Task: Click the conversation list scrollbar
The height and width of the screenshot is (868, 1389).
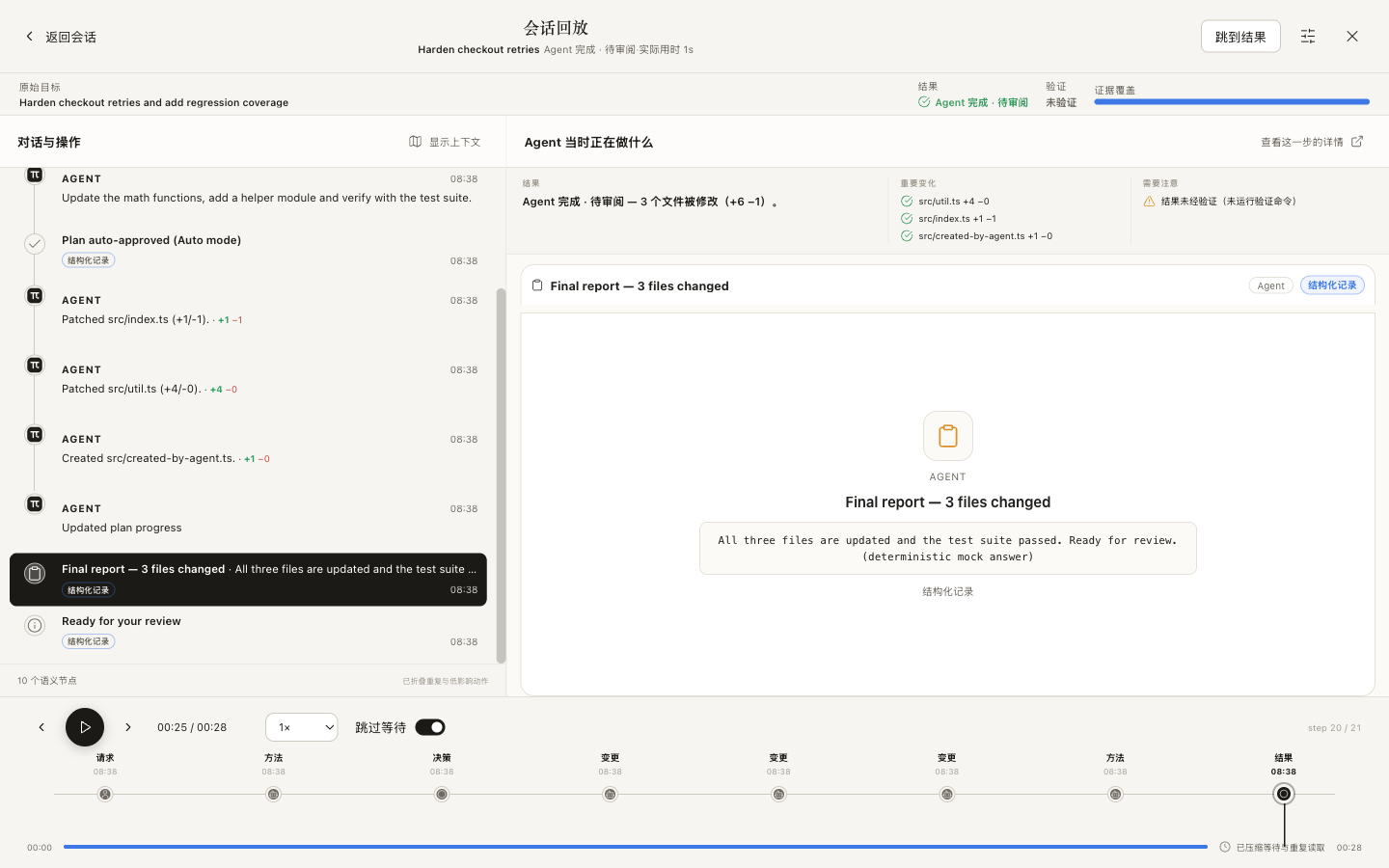Action: coord(501,475)
